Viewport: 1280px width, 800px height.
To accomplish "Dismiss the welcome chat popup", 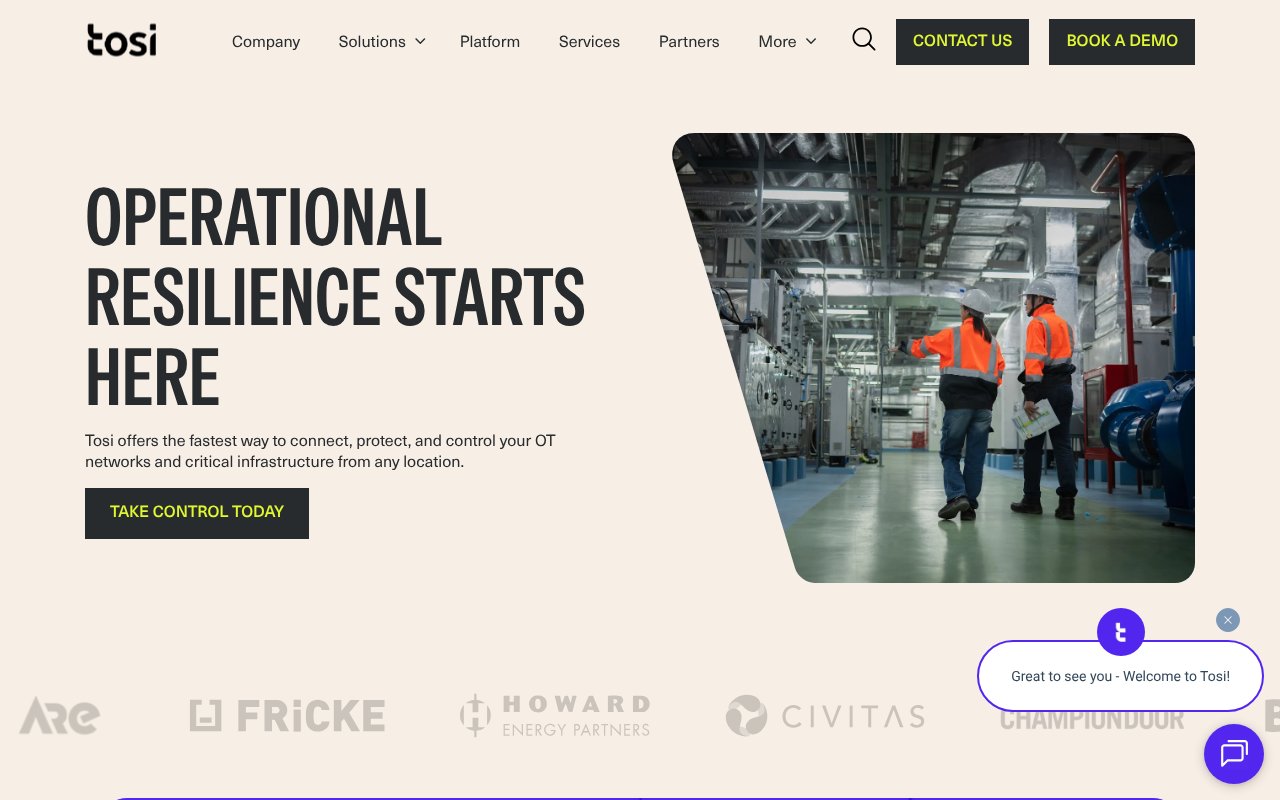I will [1227, 620].
